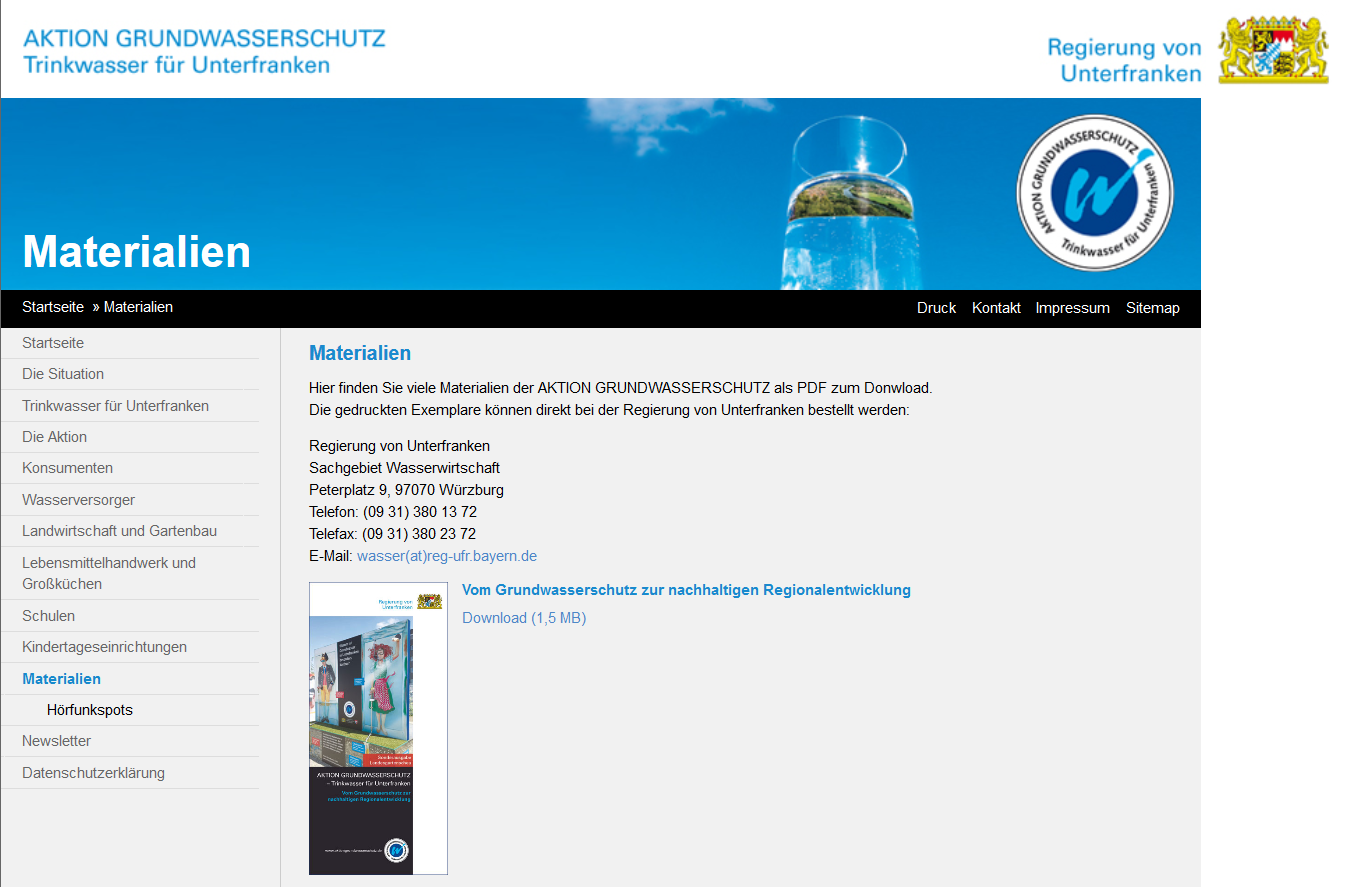Open the Impressum page
Screen dimensions: 1352x887
pyautogui.click(x=1072, y=308)
